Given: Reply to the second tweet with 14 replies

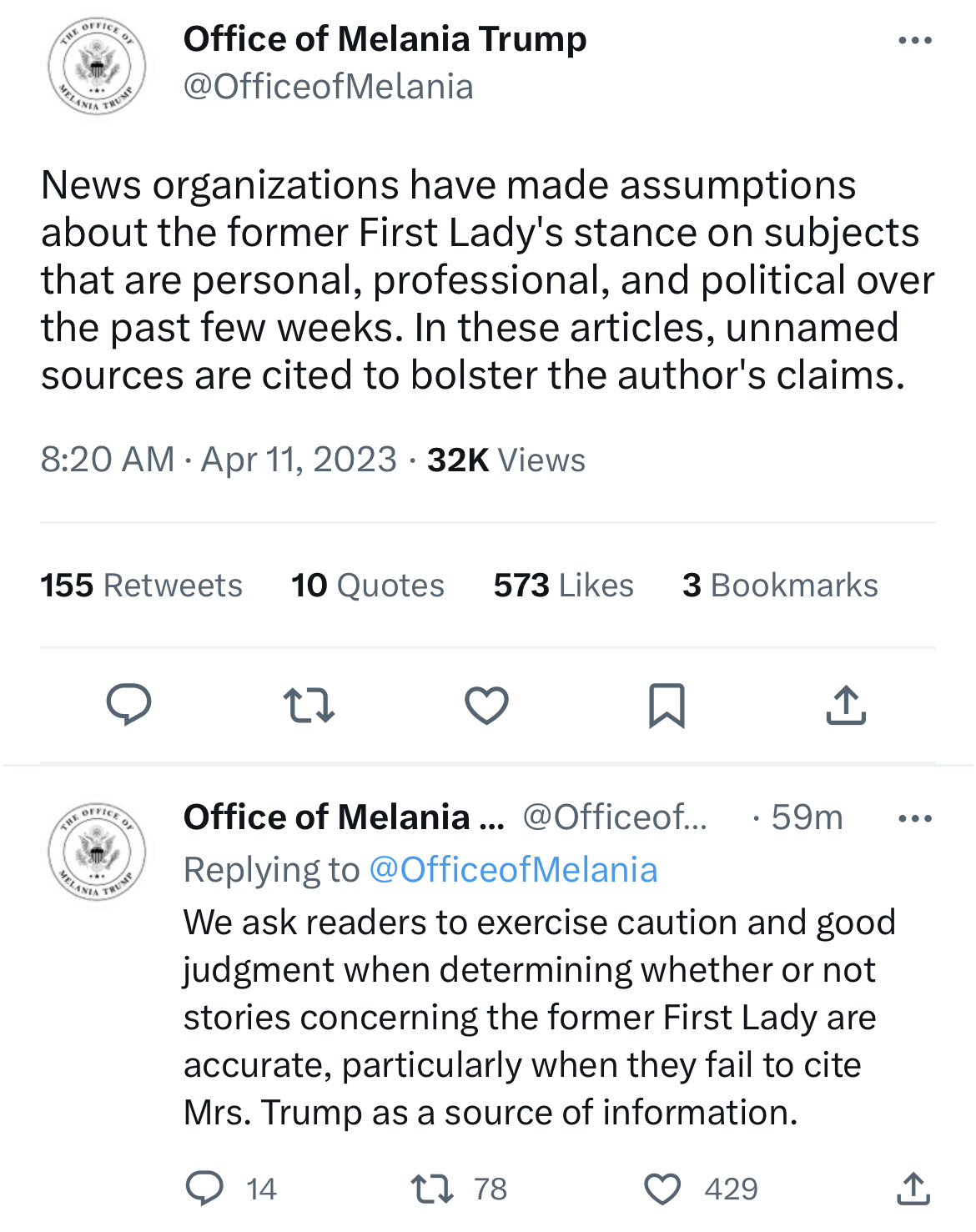Looking at the screenshot, I should (x=204, y=1188).
